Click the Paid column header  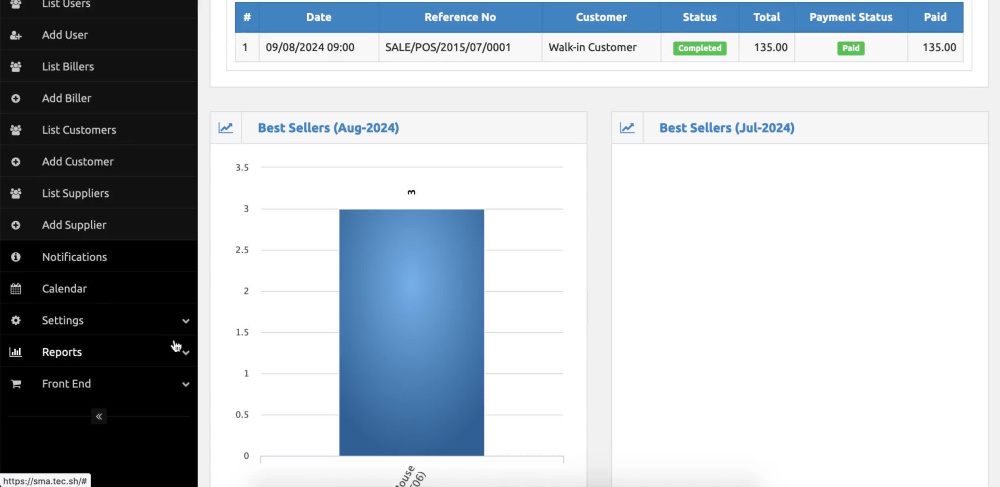pos(935,17)
